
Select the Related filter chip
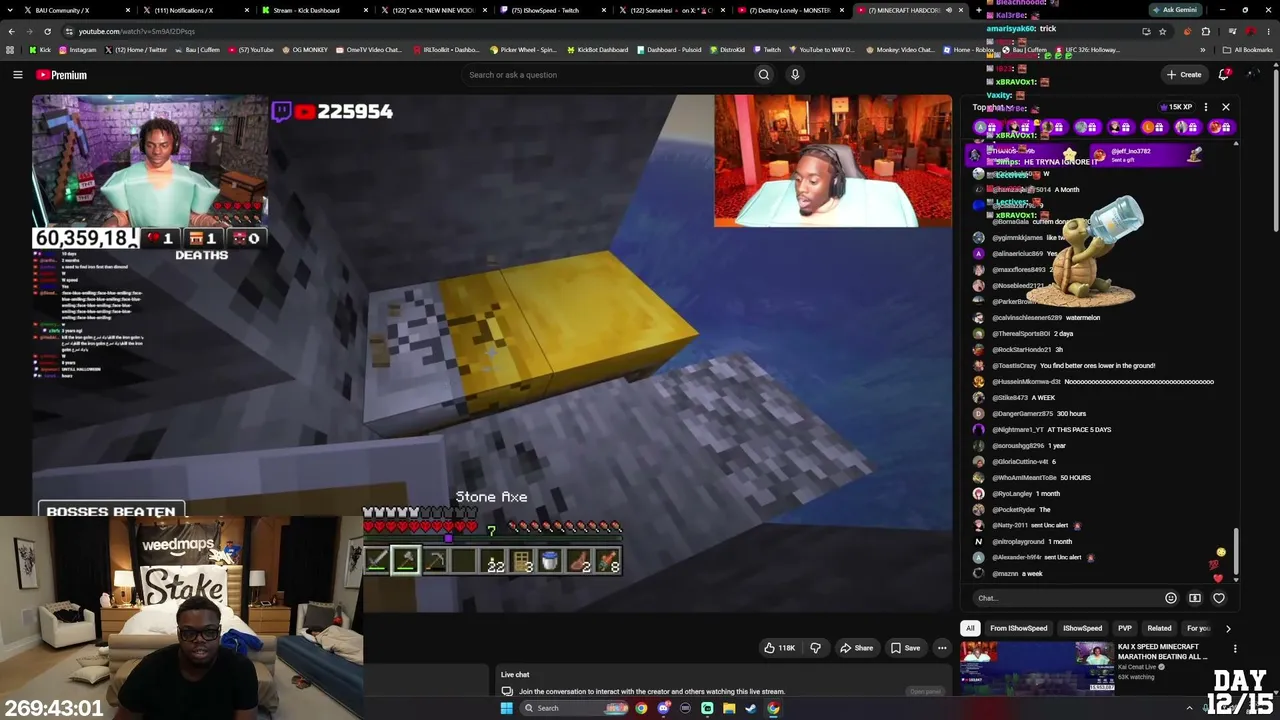point(1160,628)
